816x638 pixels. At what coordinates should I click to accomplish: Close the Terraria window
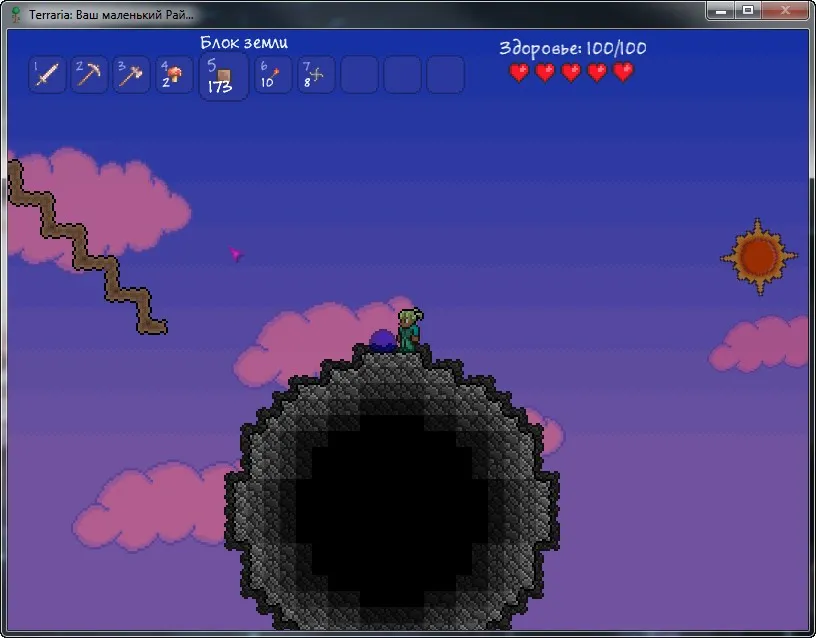coord(786,10)
